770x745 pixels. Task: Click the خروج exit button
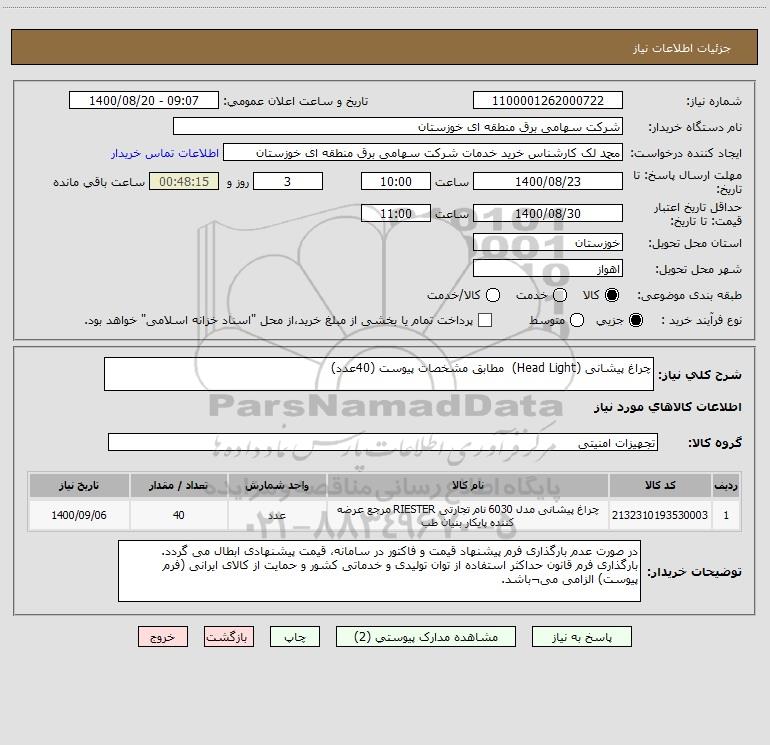pyautogui.click(x=163, y=637)
